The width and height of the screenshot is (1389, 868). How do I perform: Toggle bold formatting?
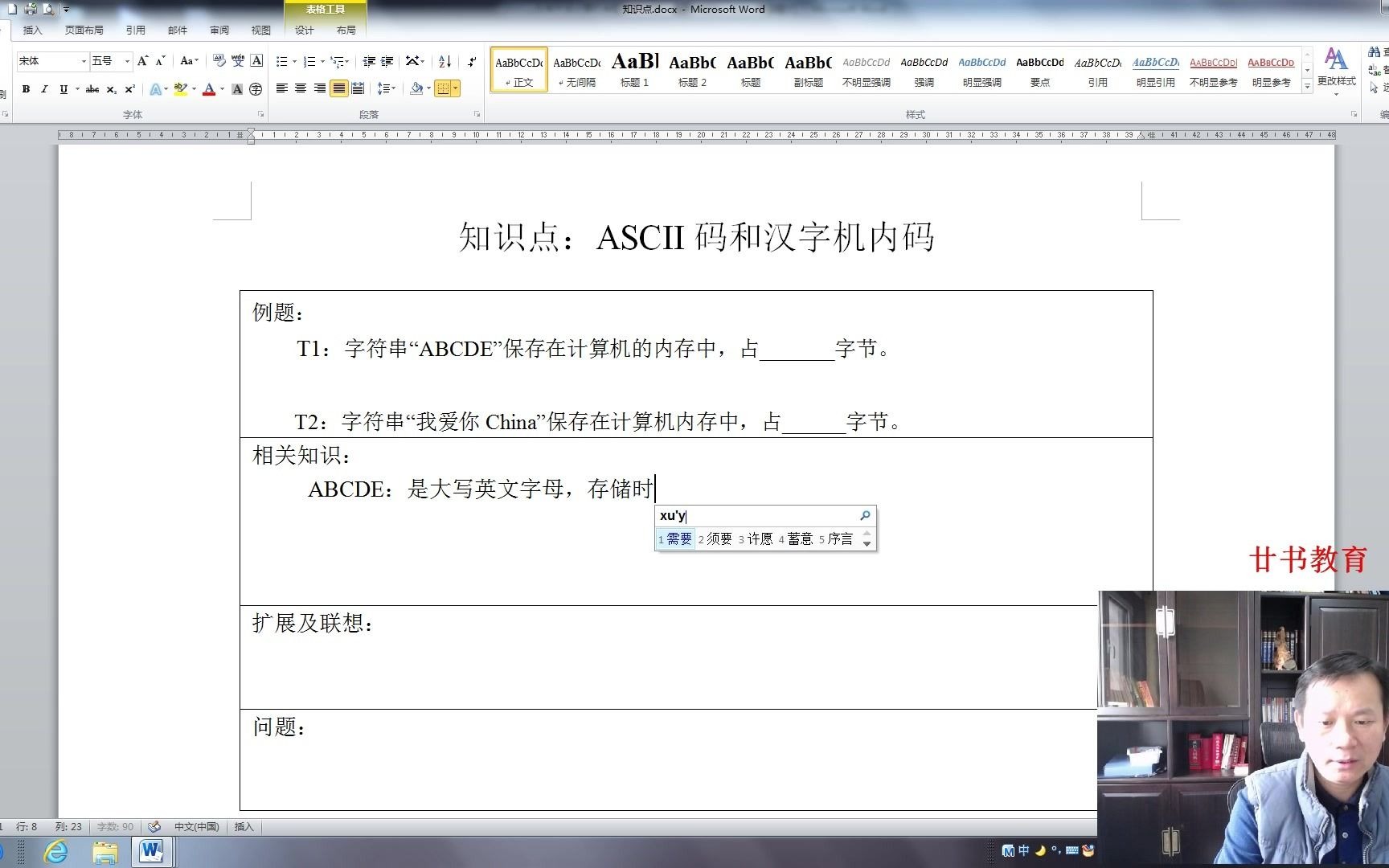(x=27, y=90)
